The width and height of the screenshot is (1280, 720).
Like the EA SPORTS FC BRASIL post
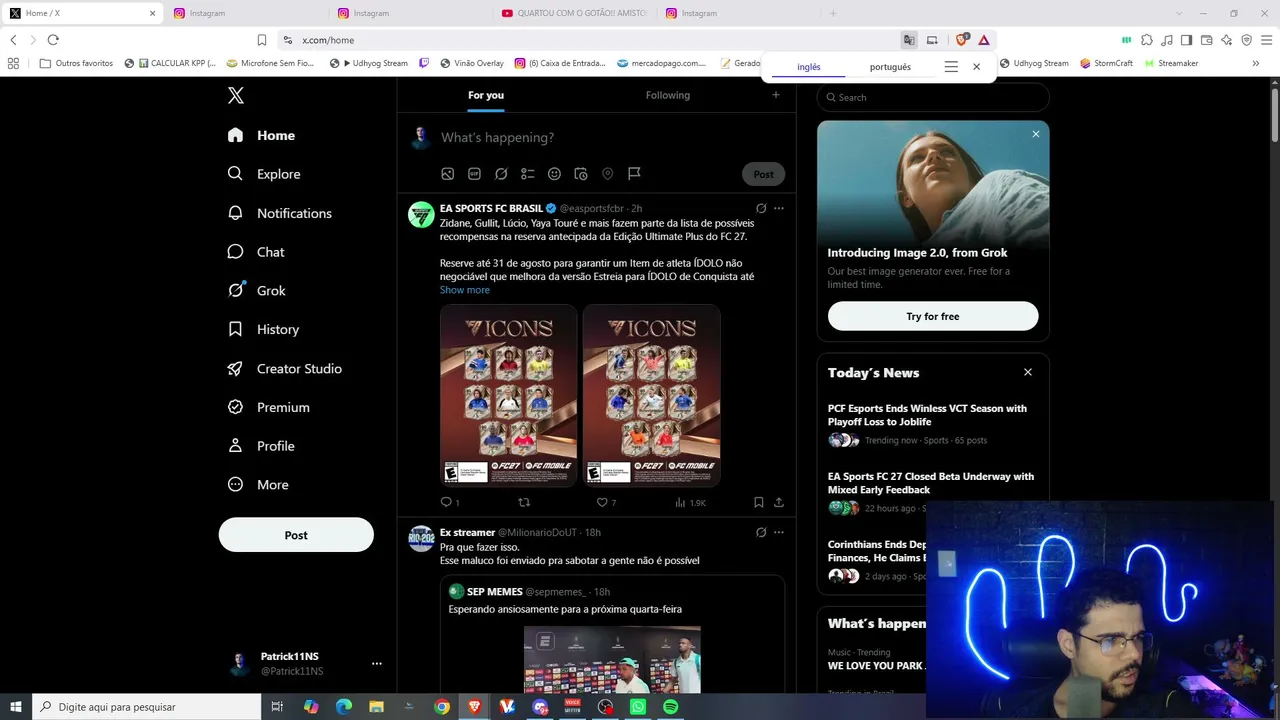[602, 502]
